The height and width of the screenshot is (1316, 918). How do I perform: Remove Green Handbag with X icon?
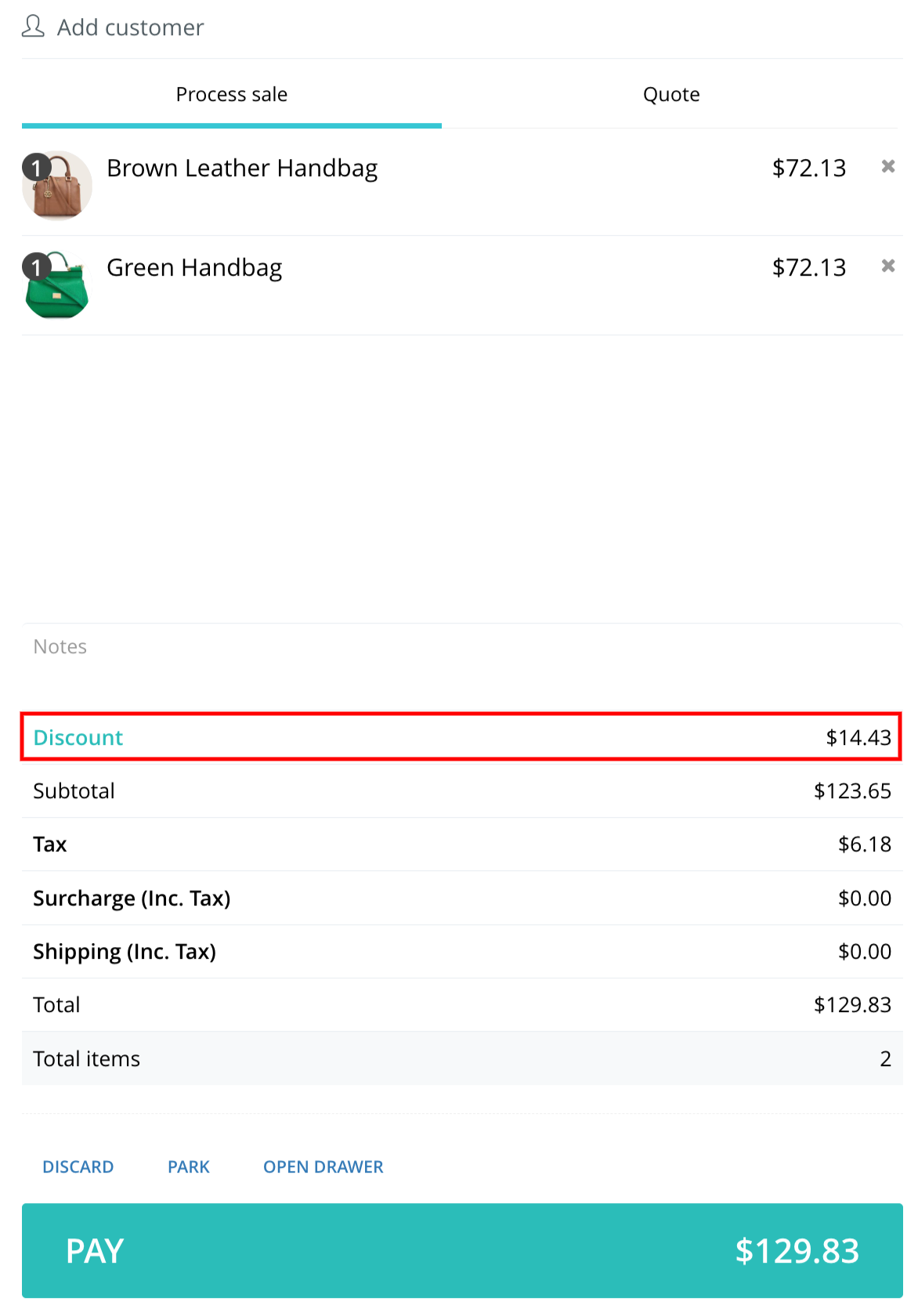pos(888,266)
